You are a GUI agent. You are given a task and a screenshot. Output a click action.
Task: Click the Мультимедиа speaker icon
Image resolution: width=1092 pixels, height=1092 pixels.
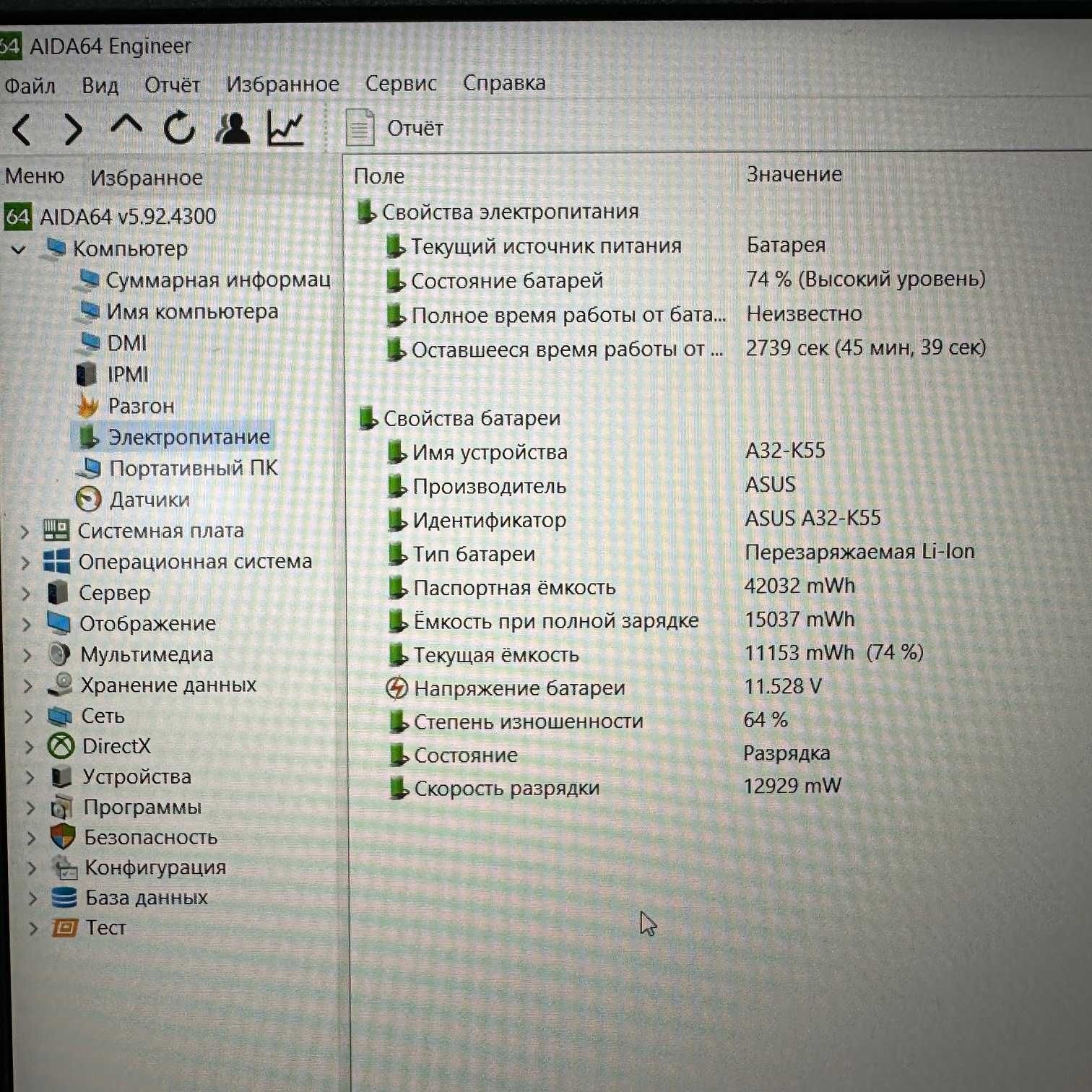pyautogui.click(x=59, y=654)
